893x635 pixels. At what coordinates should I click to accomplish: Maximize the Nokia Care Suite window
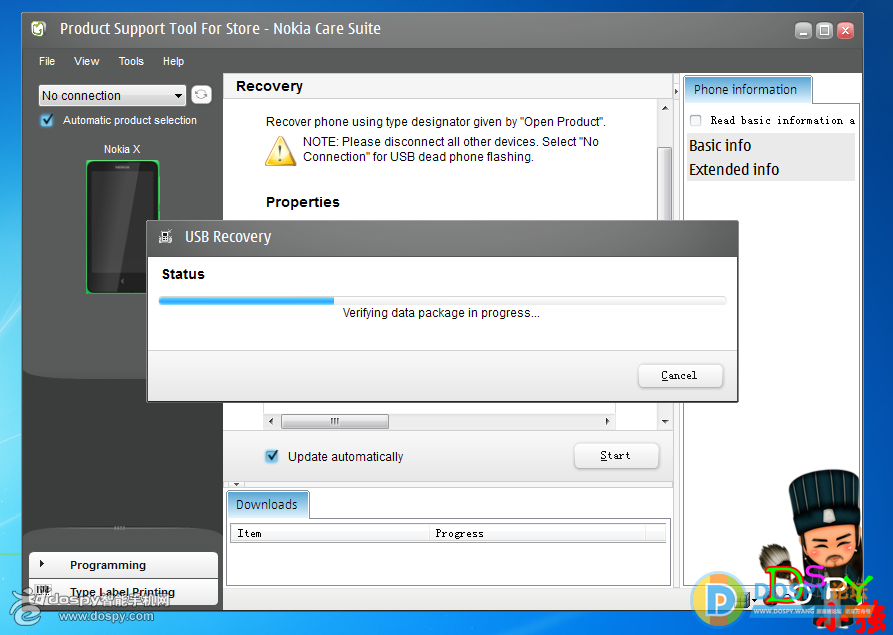click(824, 30)
